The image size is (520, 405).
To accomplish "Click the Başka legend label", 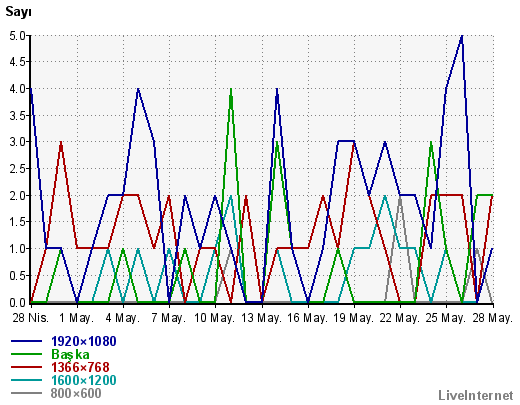I will pos(70,354).
